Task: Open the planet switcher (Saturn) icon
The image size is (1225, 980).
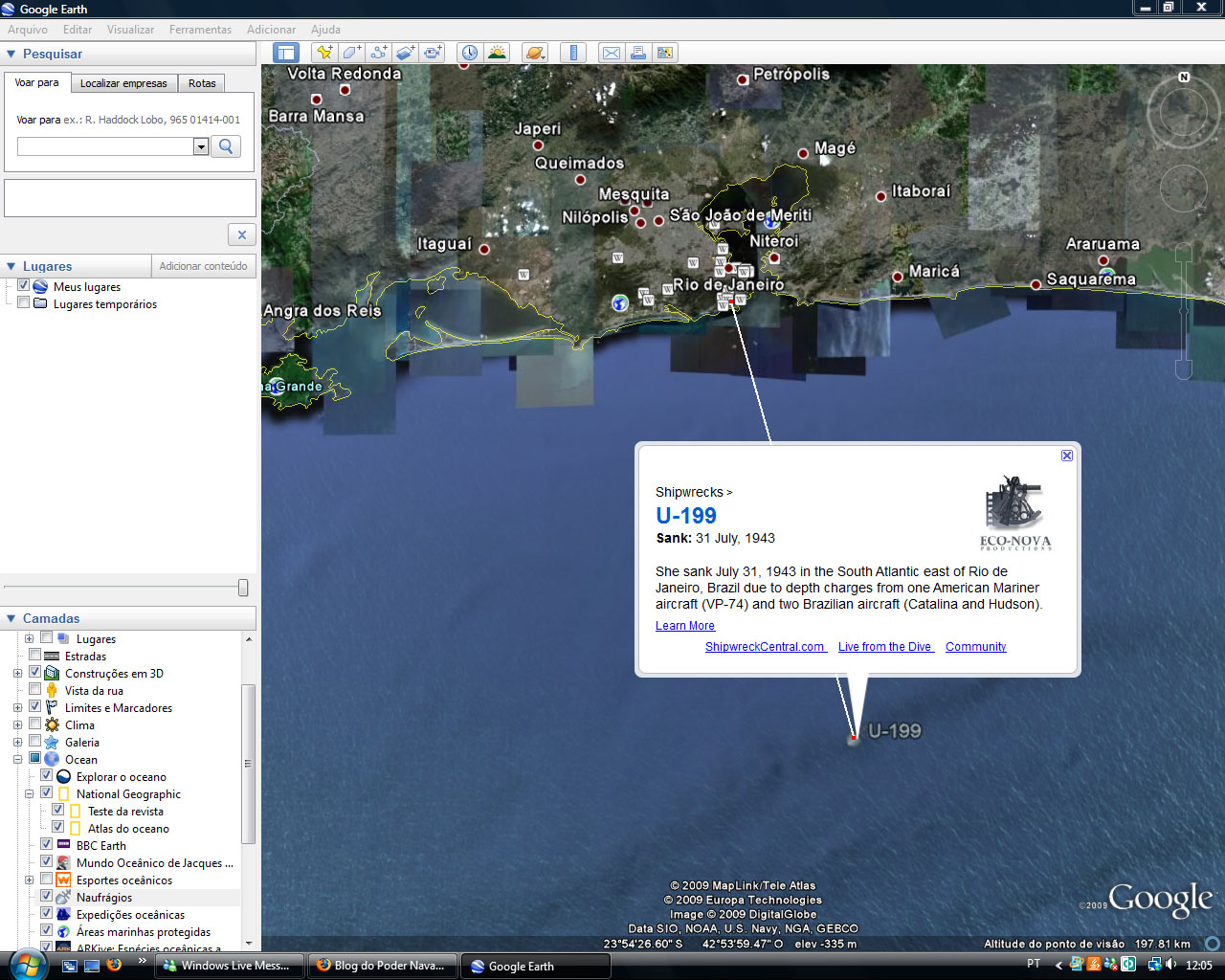Action: point(535,53)
